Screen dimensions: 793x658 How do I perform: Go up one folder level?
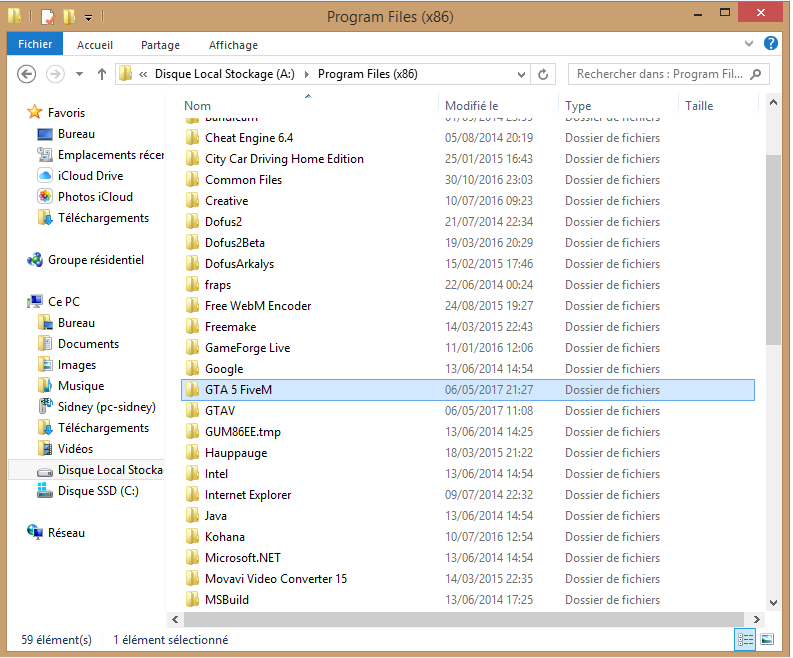102,74
